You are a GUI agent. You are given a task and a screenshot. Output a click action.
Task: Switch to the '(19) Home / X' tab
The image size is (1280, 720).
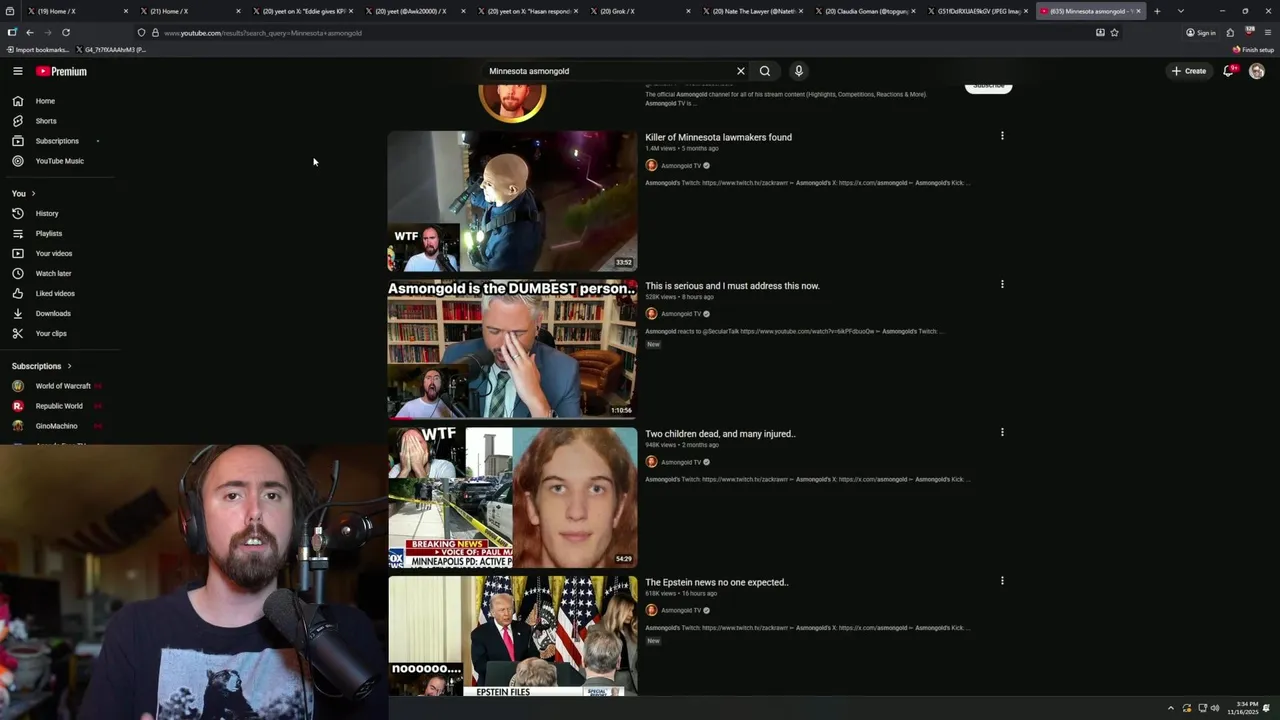click(x=76, y=11)
